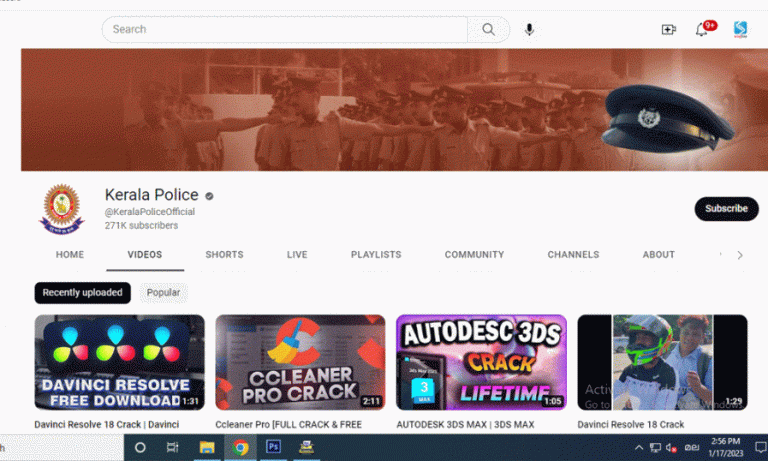This screenshot has width=768, height=461.
Task: View the ABOUT tab
Action: [658, 255]
